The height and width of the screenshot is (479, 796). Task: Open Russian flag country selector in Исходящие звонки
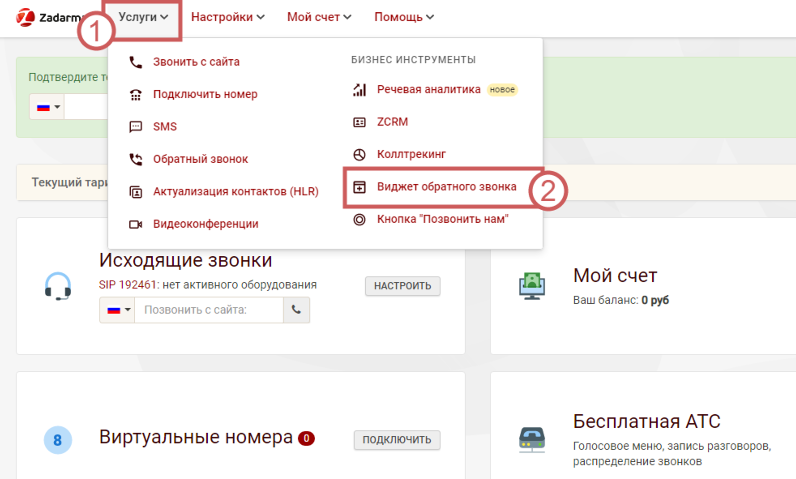(x=117, y=311)
